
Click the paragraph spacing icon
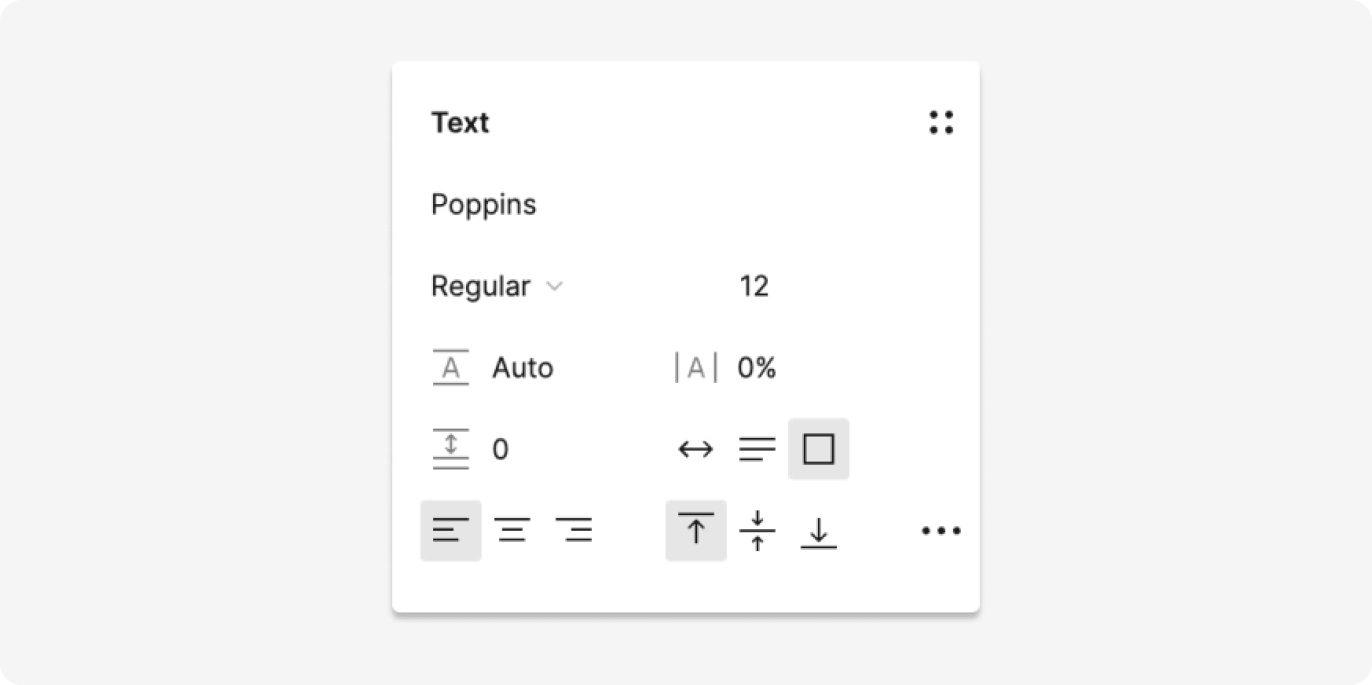451,449
